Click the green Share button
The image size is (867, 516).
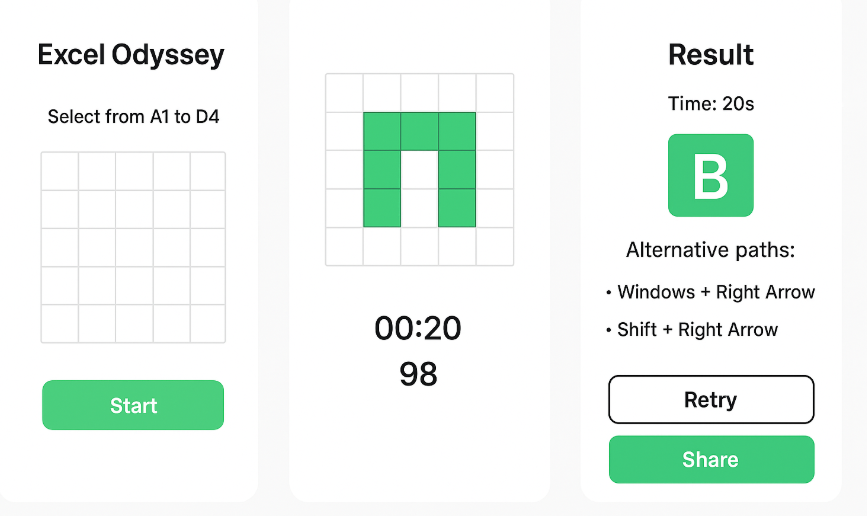(711, 460)
